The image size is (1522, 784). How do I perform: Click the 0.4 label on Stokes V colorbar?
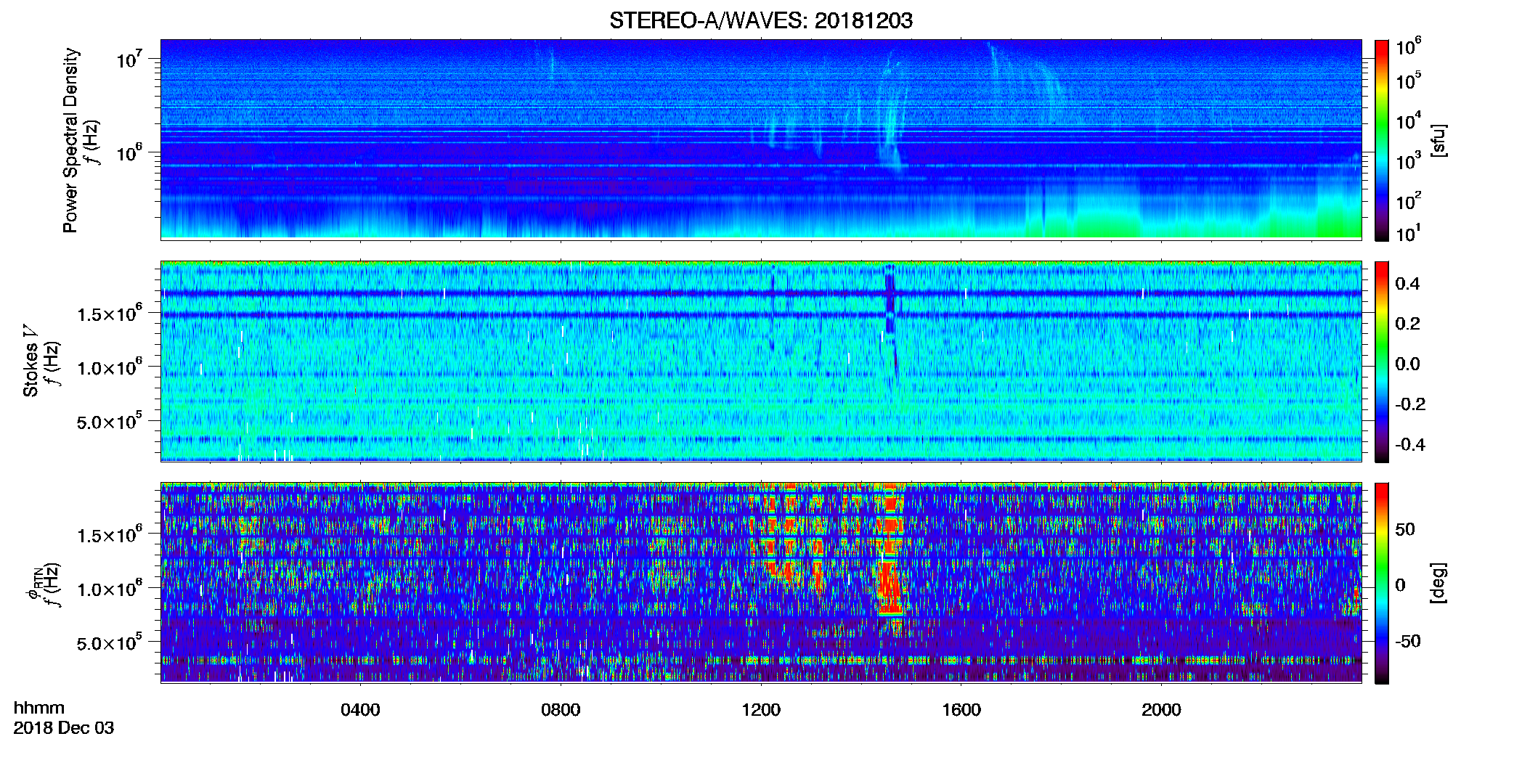point(1407,284)
